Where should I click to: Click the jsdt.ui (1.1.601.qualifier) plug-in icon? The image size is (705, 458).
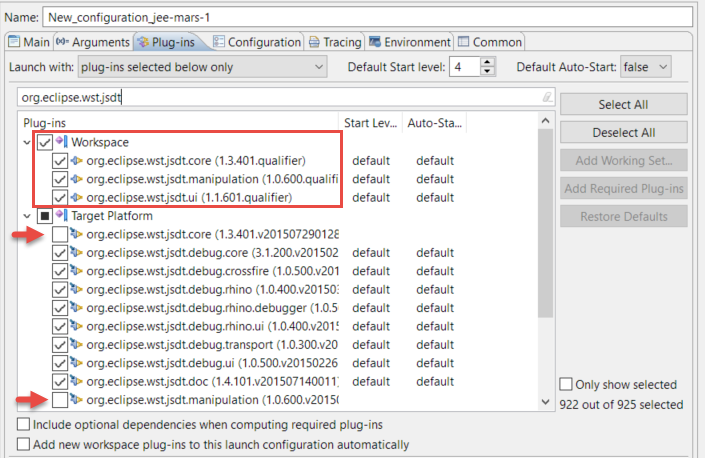click(77, 197)
